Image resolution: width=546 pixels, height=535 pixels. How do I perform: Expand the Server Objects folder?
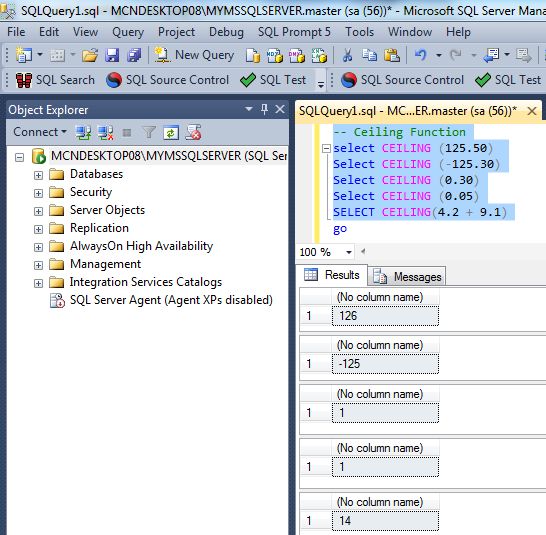[x=38, y=211]
